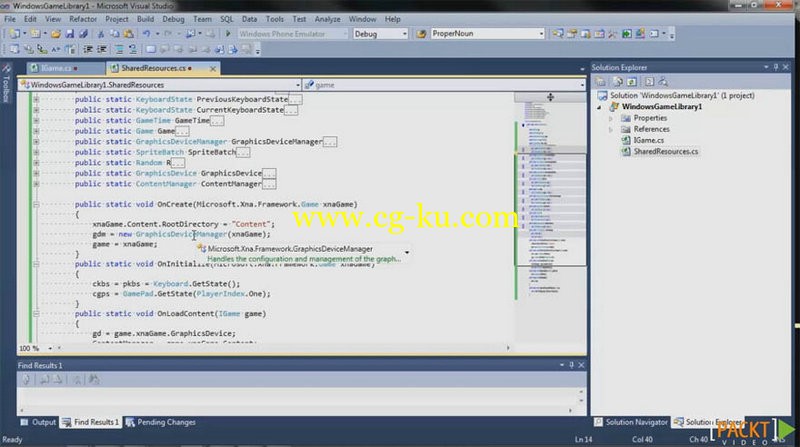Viewport: 800px width, 447px height.
Task: Increase line indent in text editor toolbar
Action: (102, 49)
